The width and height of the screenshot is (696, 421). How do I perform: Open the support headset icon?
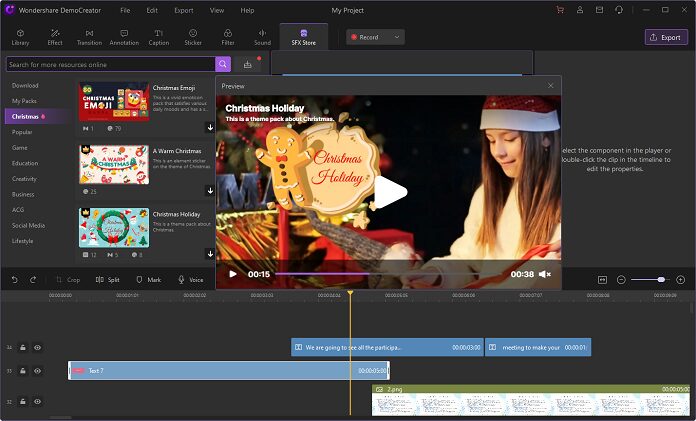click(x=619, y=10)
